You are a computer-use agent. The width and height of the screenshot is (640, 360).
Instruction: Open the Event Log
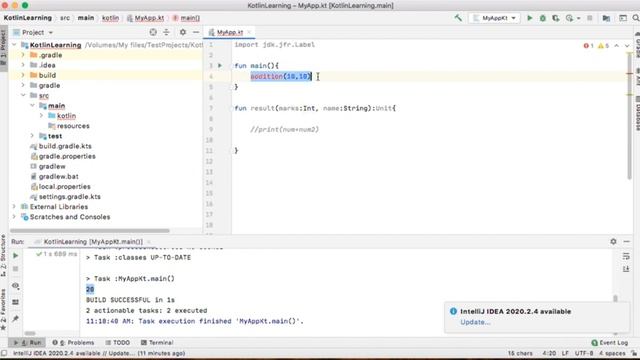click(610, 342)
